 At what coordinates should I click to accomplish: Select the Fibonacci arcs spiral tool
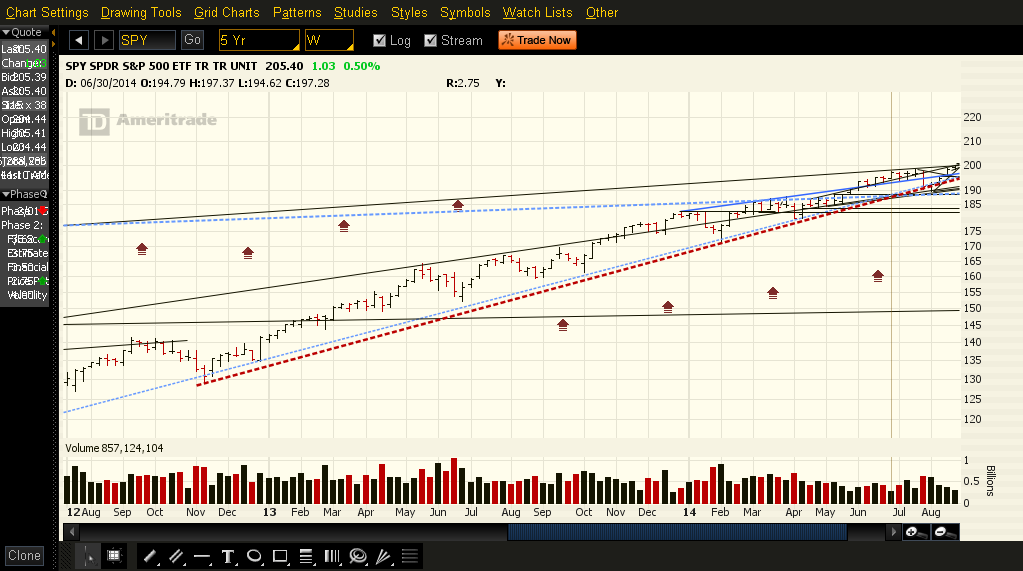pos(358,557)
